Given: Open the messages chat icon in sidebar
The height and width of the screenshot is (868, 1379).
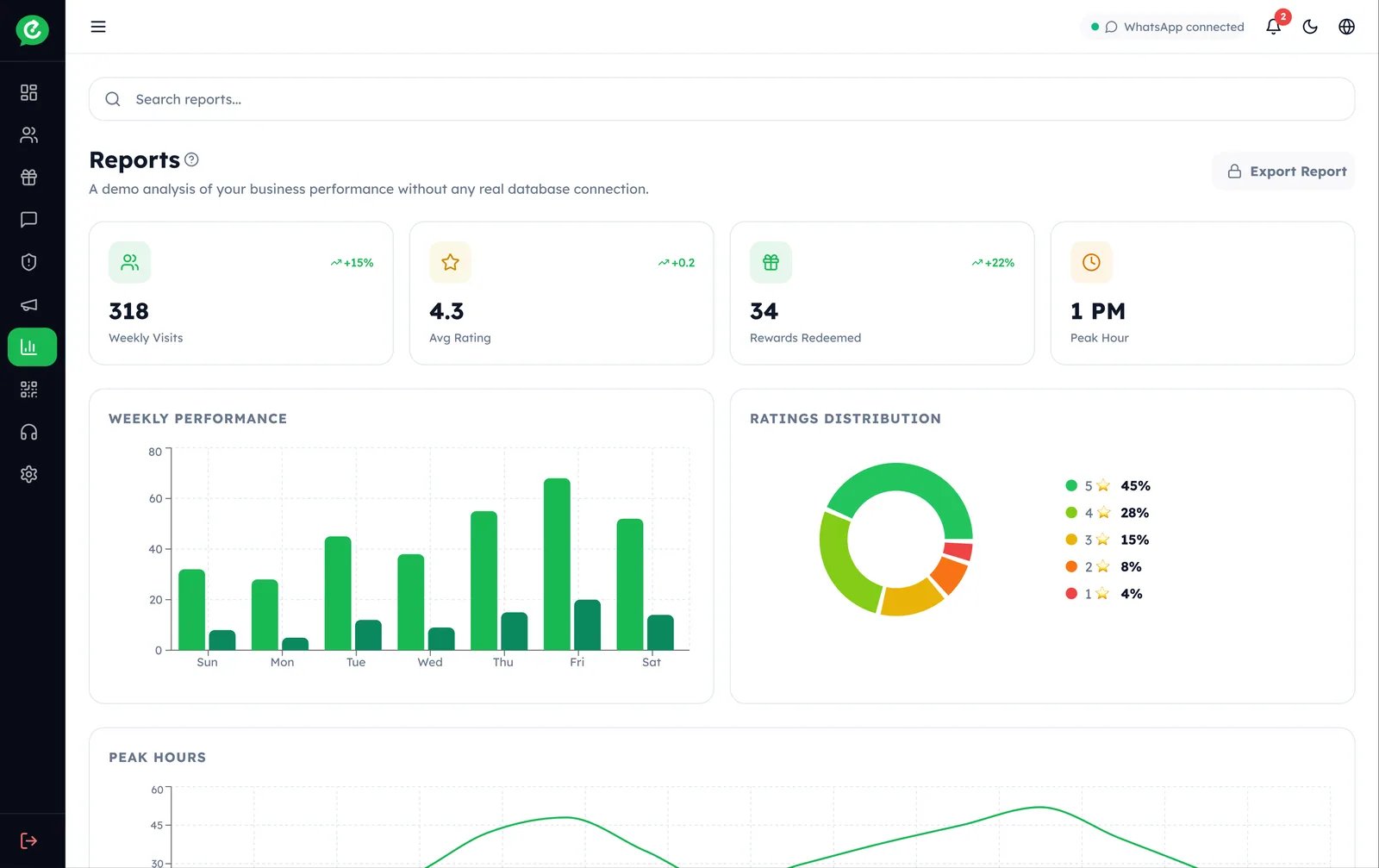Looking at the screenshot, I should tap(28, 219).
